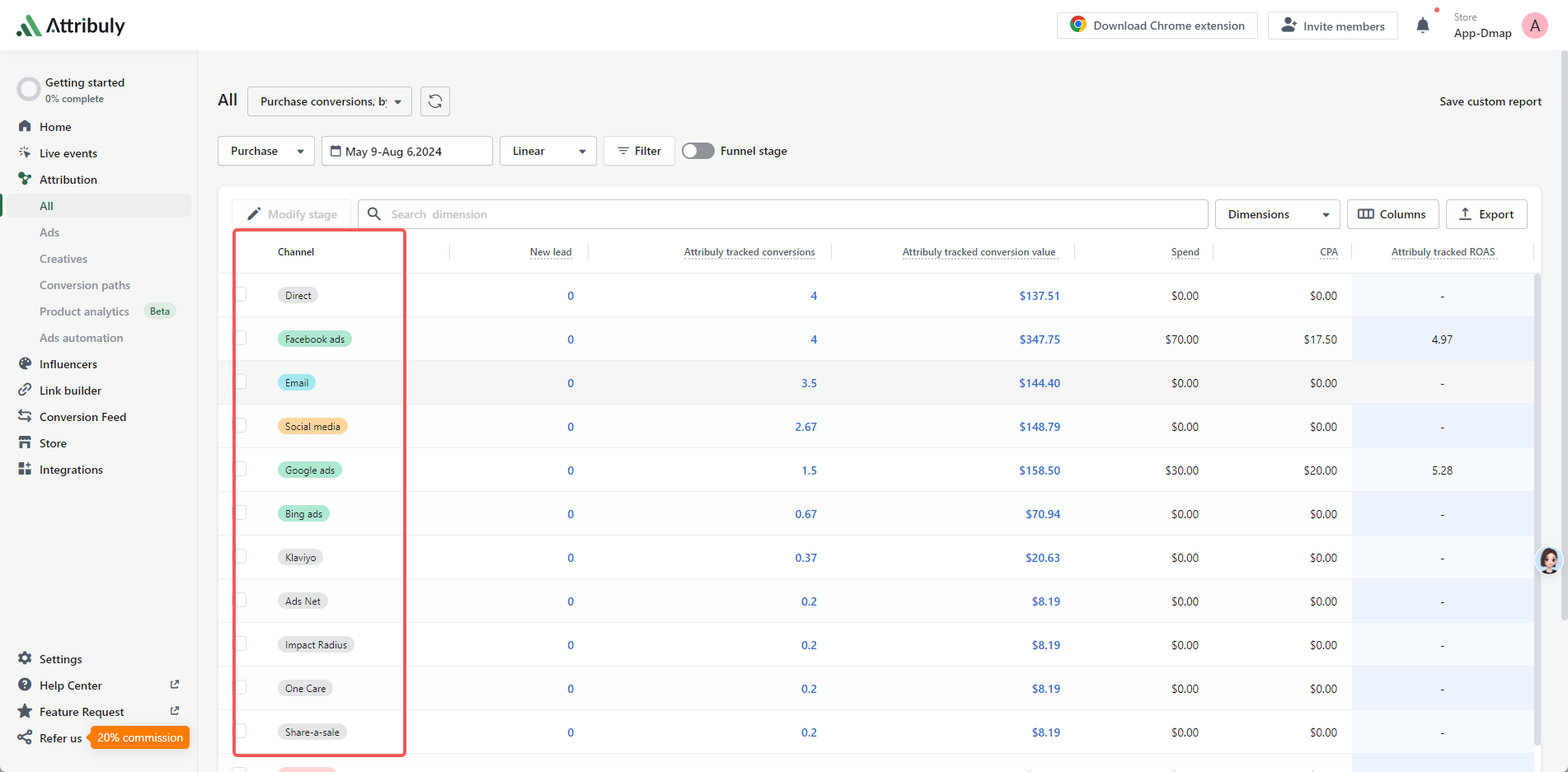
Task: Open Conversion paths in sidebar
Action: 85,285
